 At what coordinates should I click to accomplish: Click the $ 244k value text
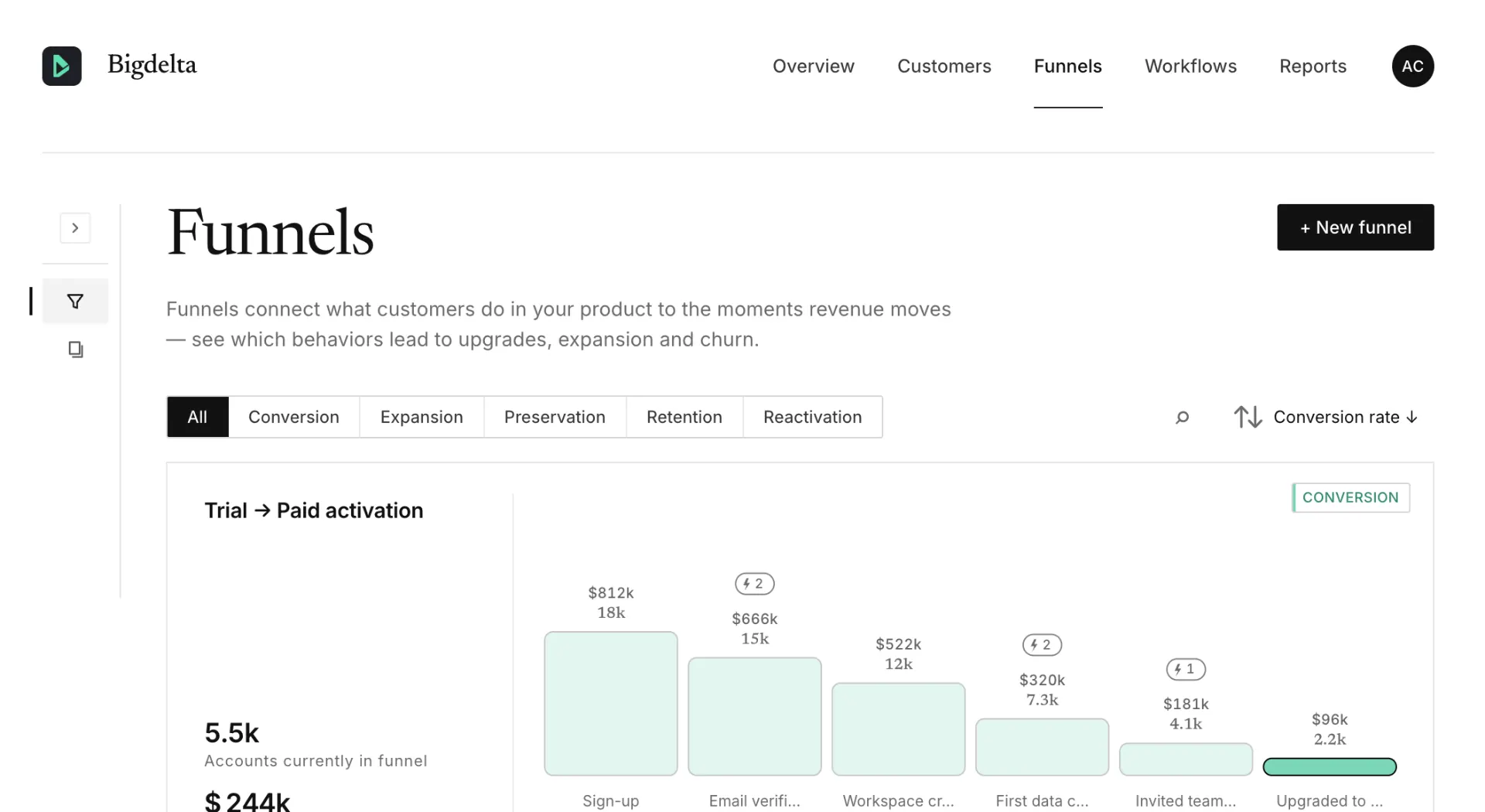(x=247, y=801)
